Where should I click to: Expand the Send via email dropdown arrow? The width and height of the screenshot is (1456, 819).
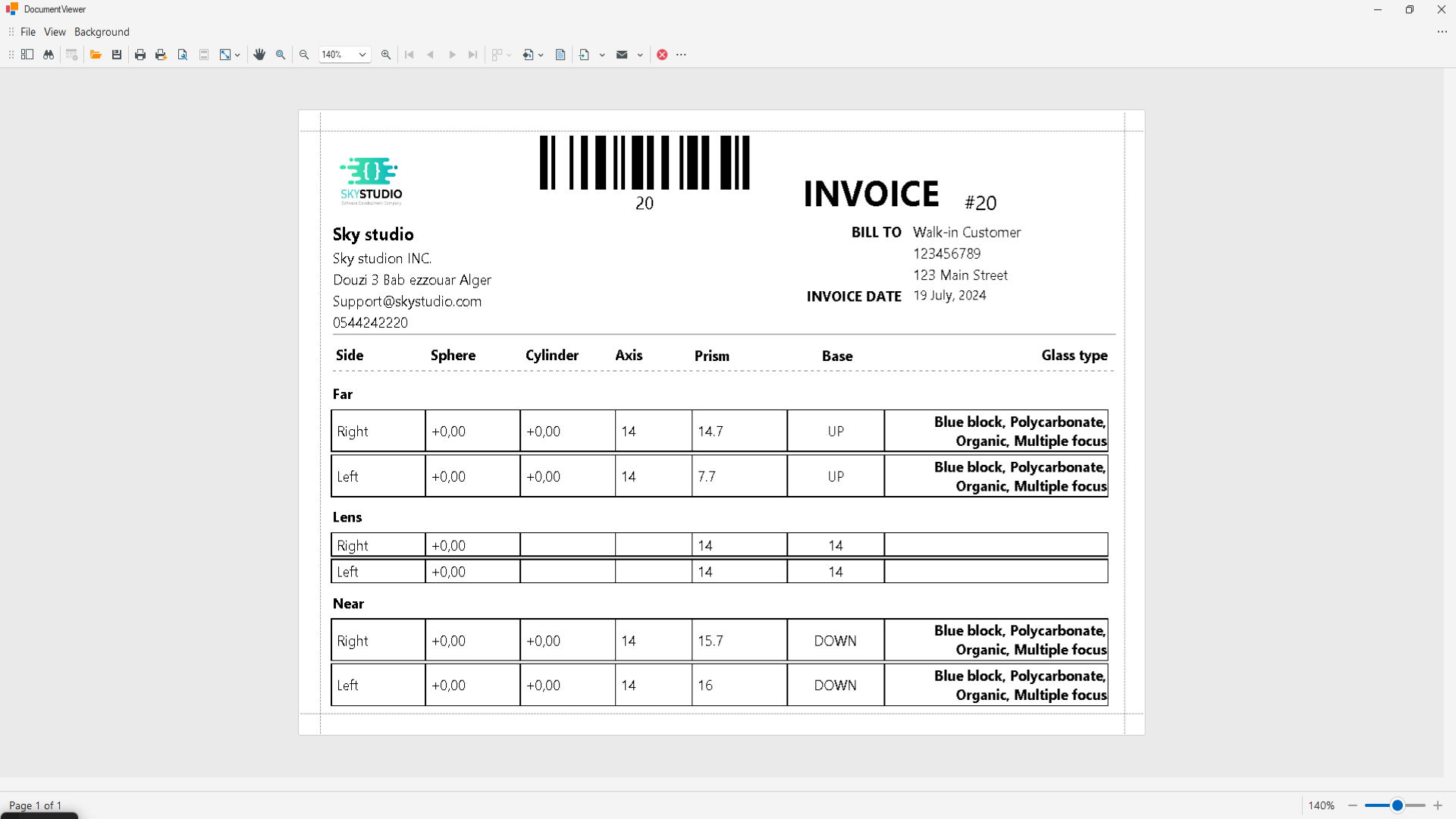[x=640, y=55]
